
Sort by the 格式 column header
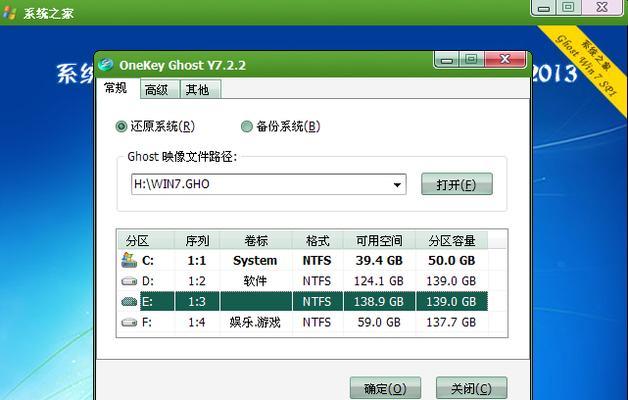coord(318,240)
